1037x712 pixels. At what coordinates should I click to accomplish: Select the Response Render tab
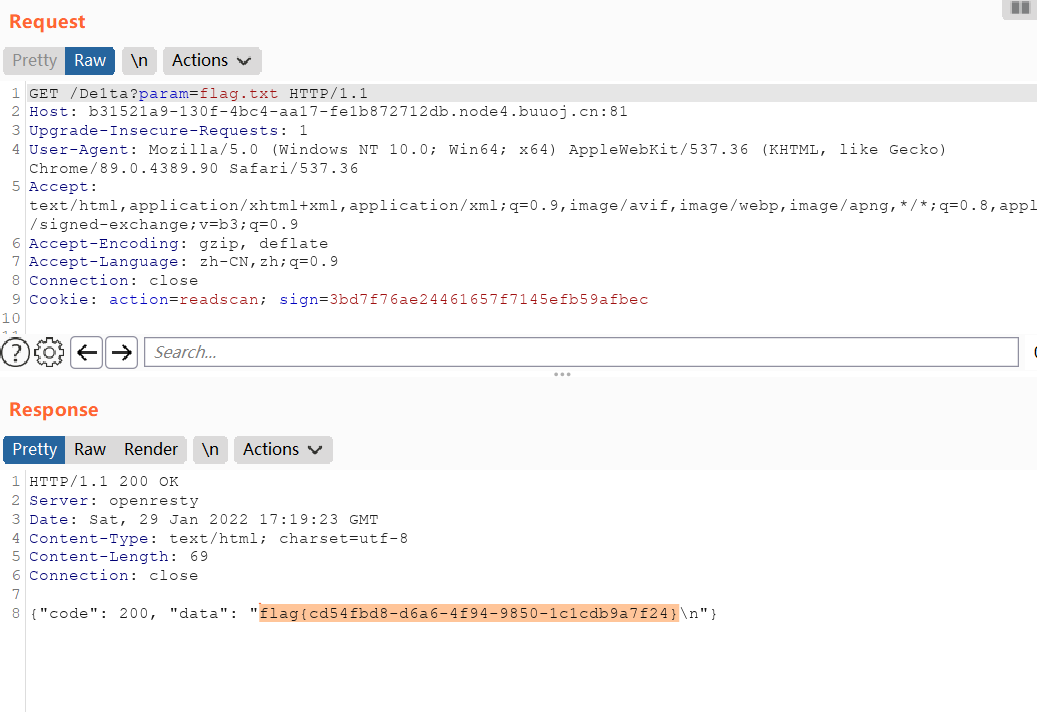click(151, 450)
